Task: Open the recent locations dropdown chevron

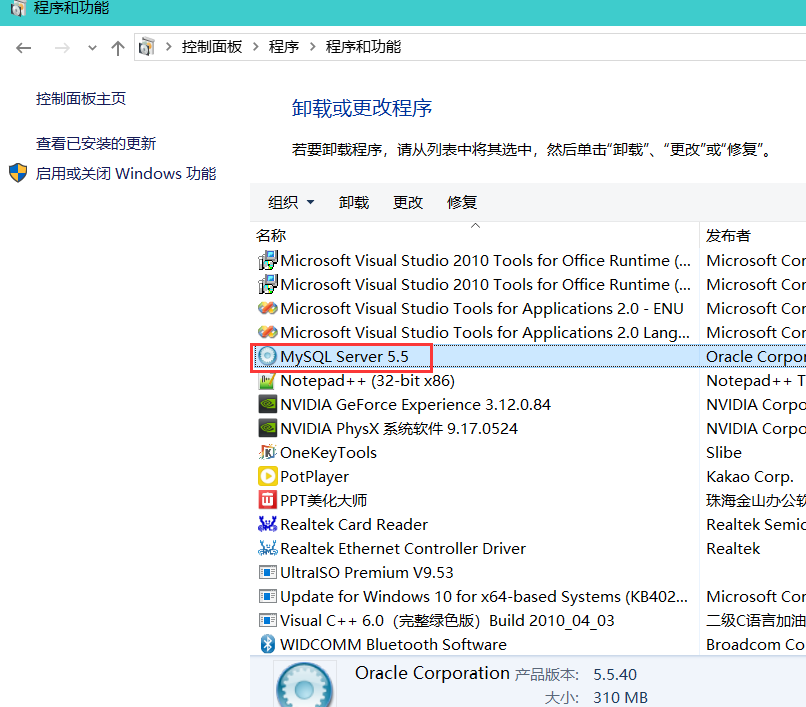Action: (92, 48)
